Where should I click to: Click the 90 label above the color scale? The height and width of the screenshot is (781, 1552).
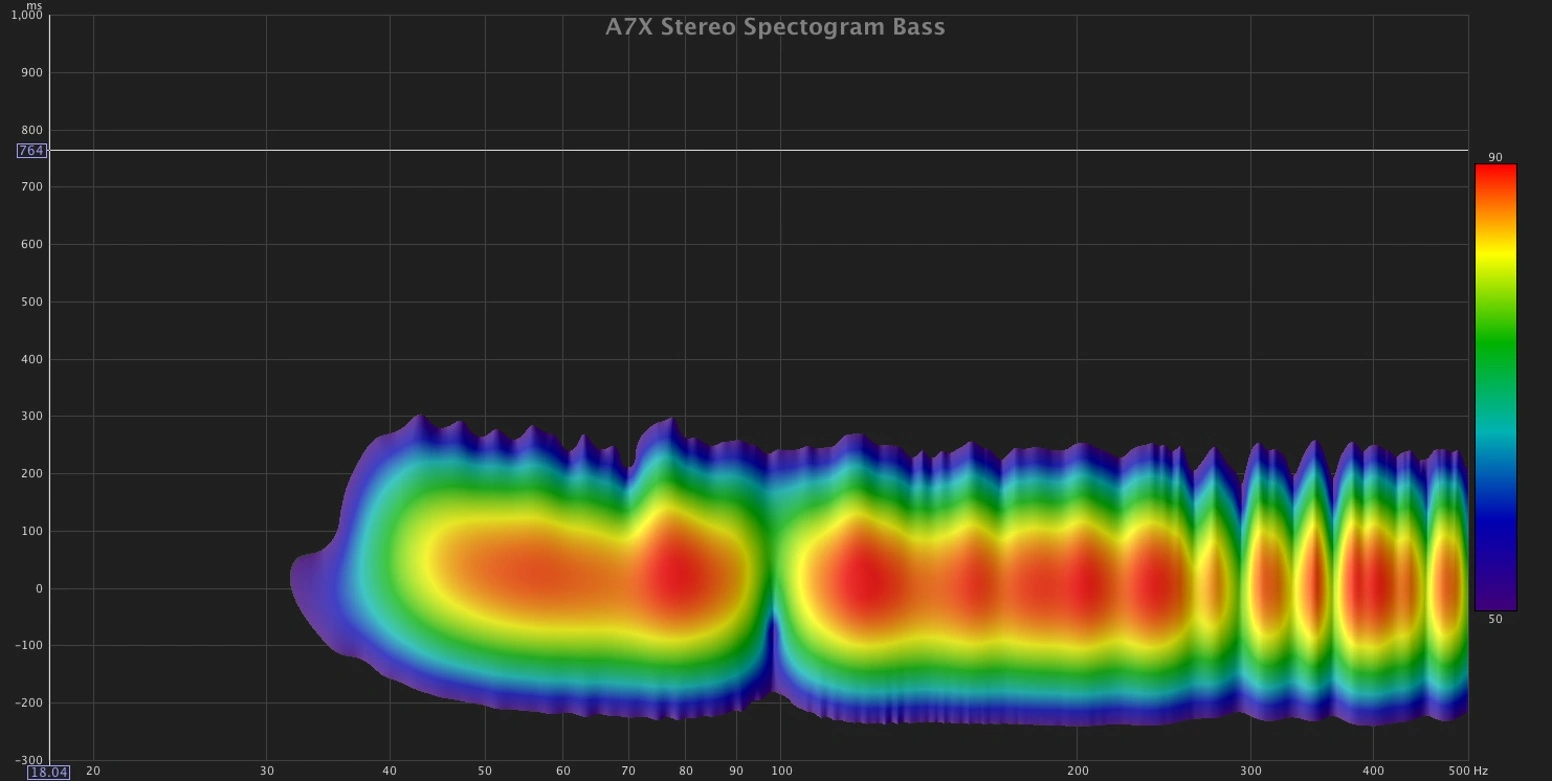tap(1495, 157)
